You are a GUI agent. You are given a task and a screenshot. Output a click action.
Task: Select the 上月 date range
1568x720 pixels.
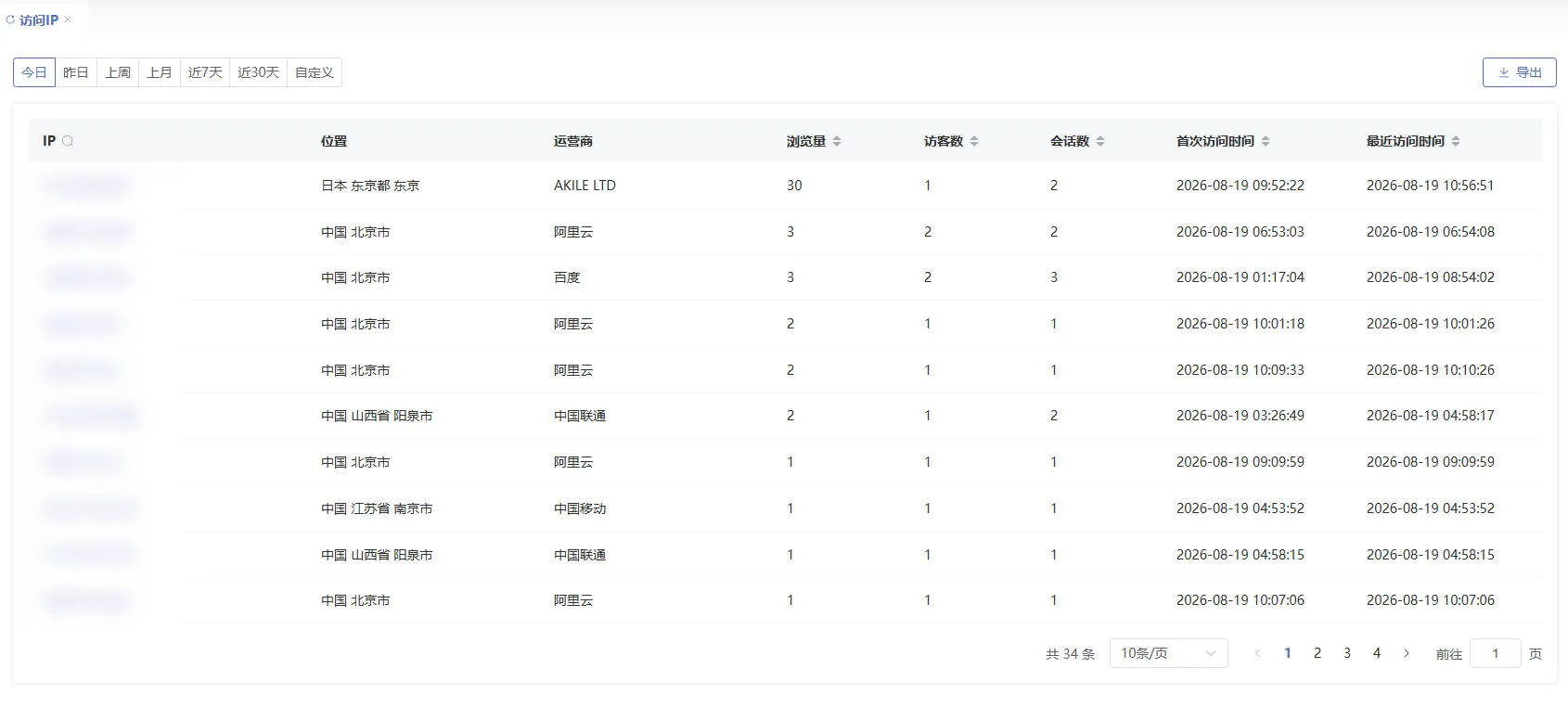tap(160, 72)
